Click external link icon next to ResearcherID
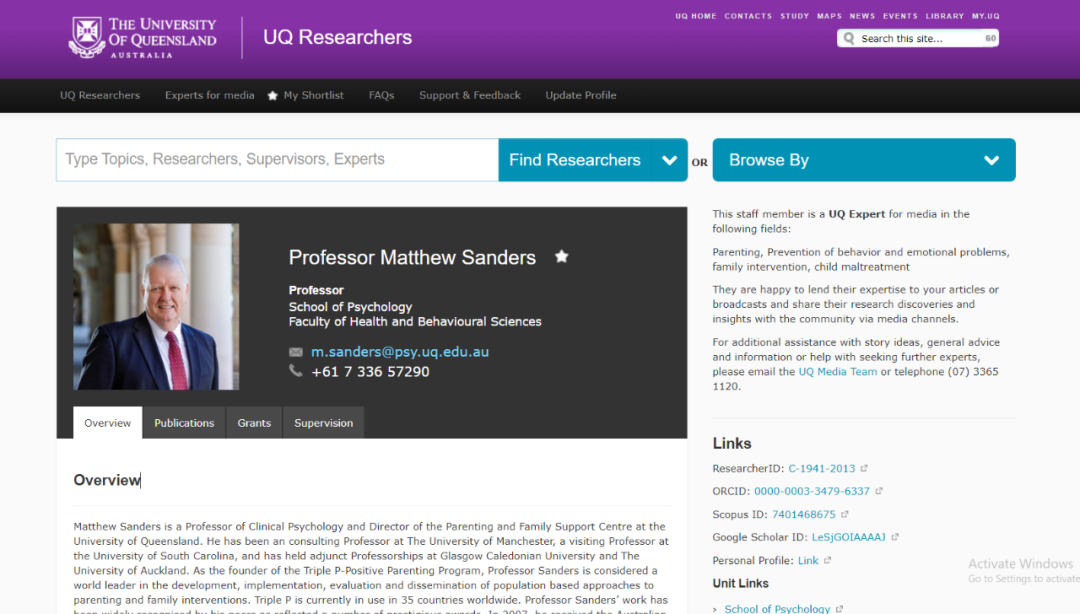The height and width of the screenshot is (614, 1080). coord(864,468)
